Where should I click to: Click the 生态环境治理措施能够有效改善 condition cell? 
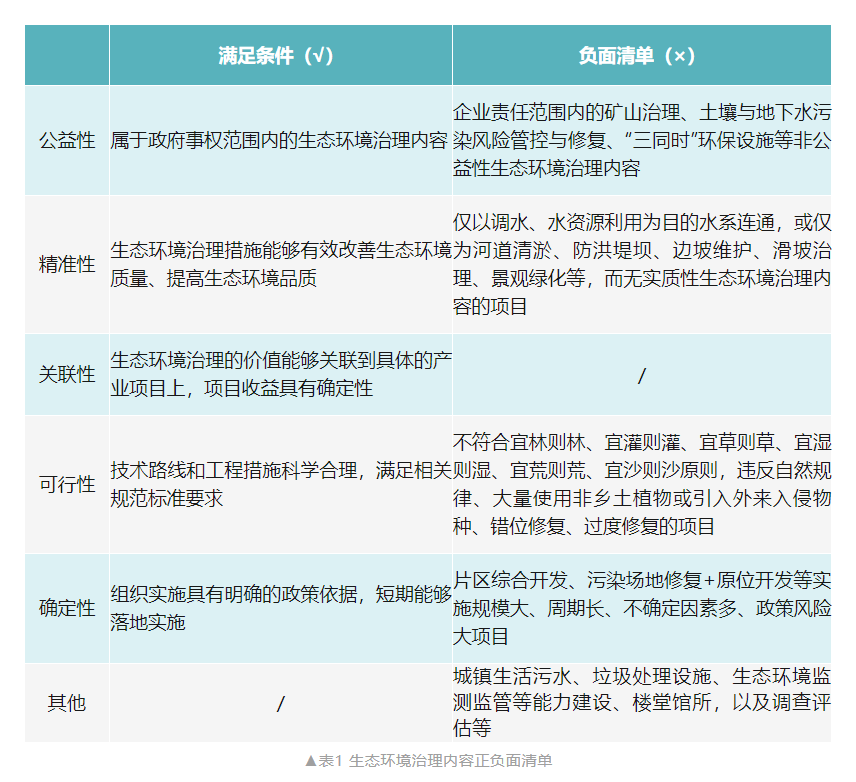tap(280, 264)
